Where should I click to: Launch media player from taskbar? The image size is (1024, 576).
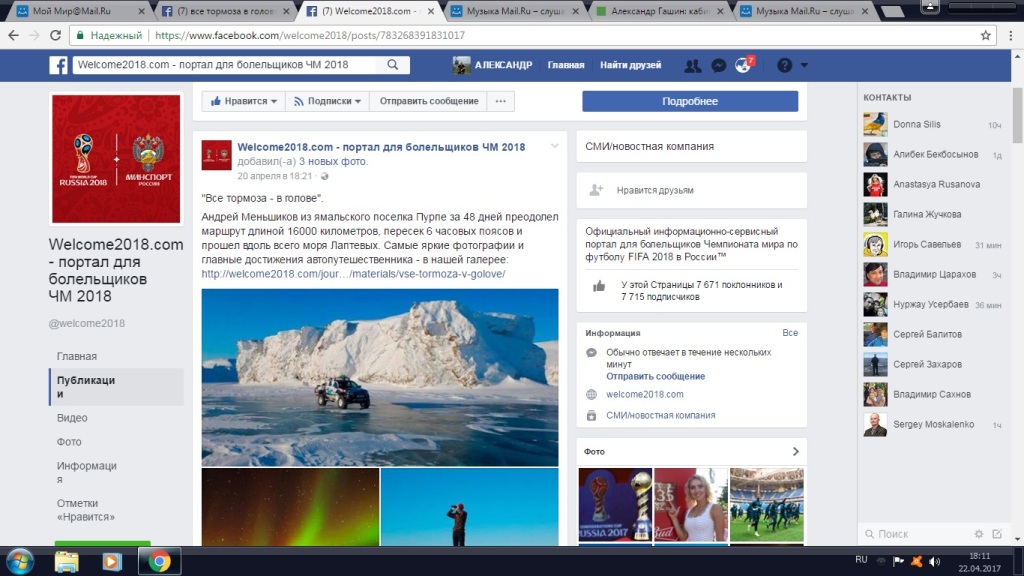click(111, 561)
